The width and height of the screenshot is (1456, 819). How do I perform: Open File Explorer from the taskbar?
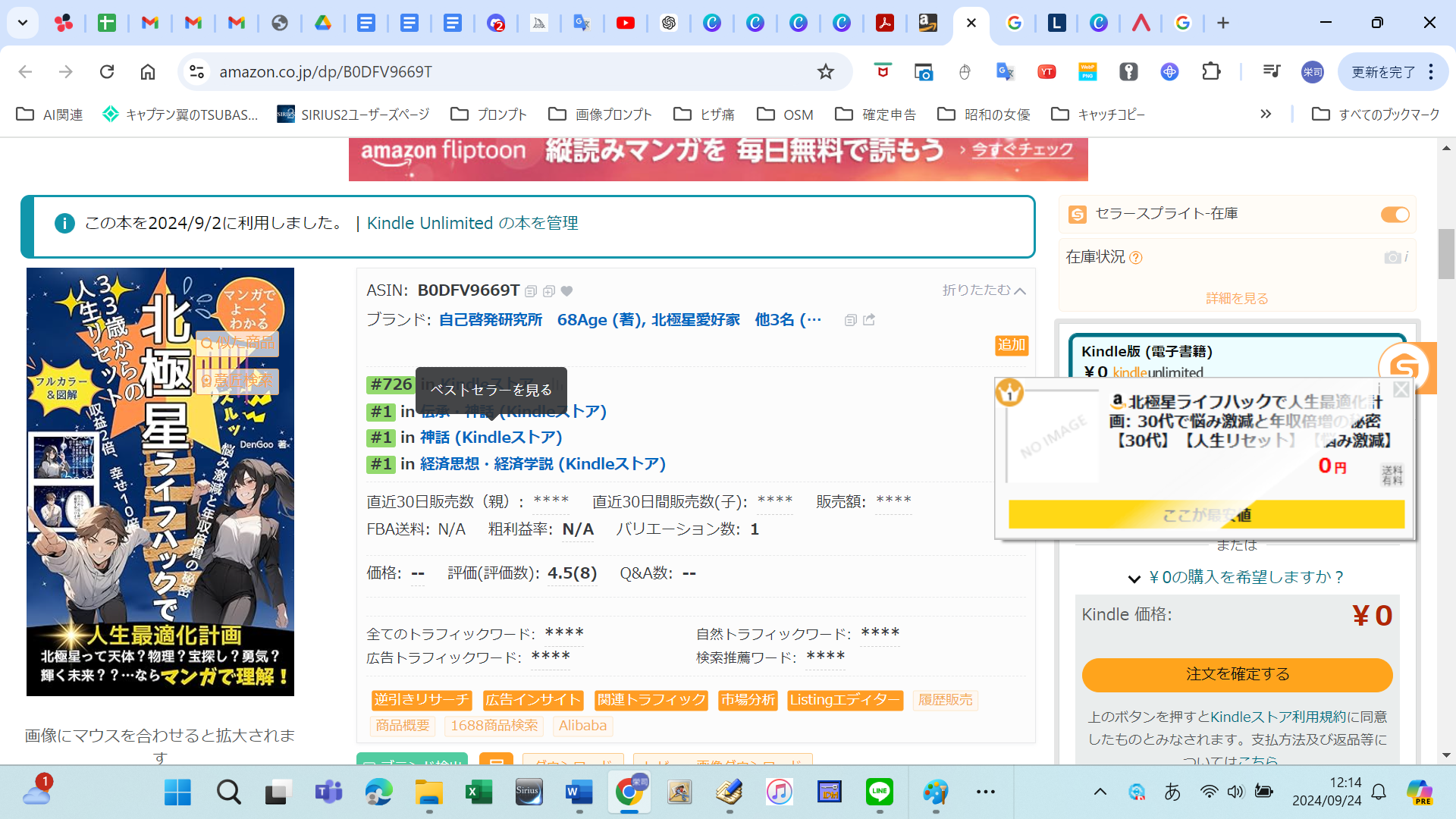[428, 792]
